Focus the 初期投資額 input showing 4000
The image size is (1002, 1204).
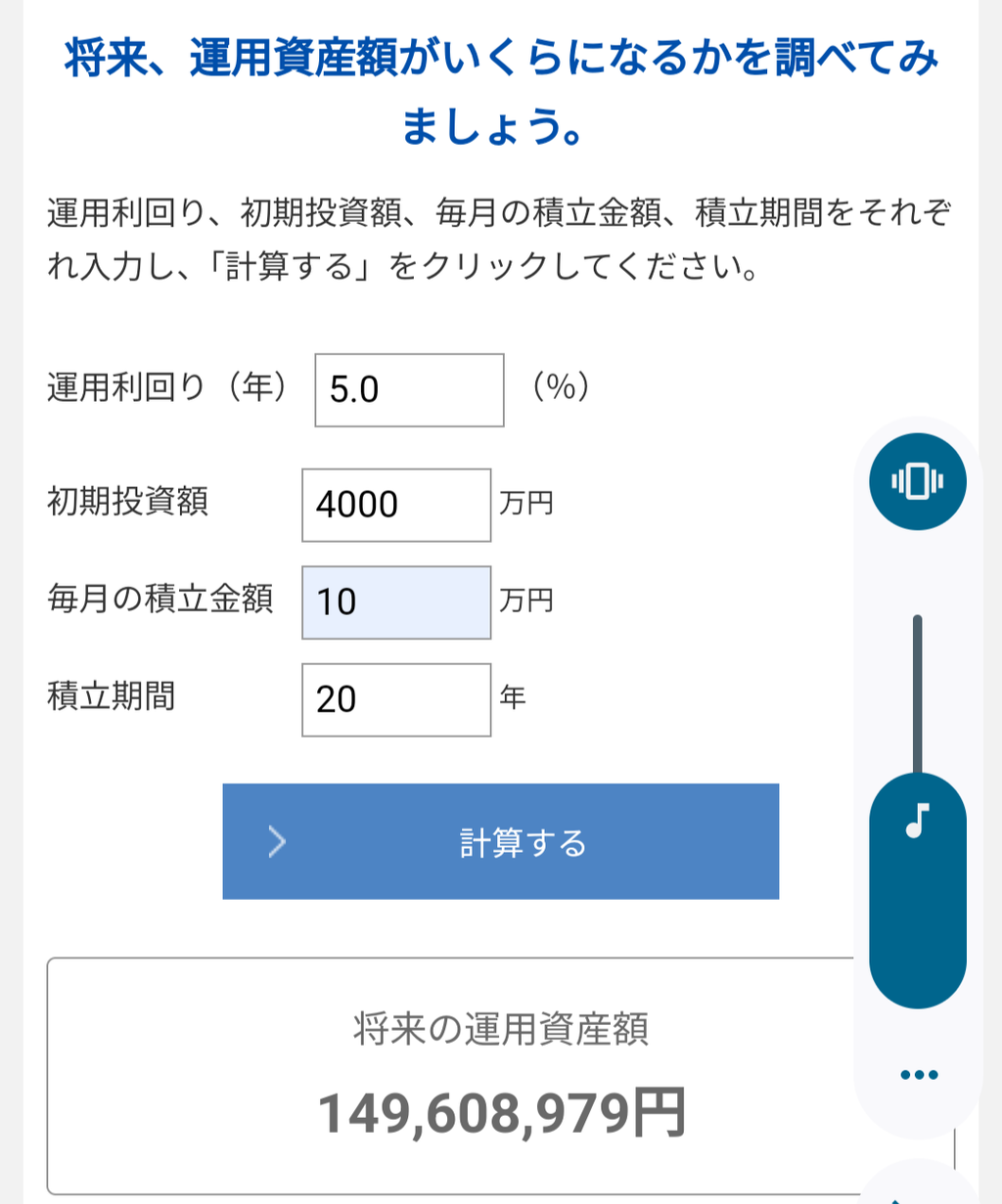395,505
